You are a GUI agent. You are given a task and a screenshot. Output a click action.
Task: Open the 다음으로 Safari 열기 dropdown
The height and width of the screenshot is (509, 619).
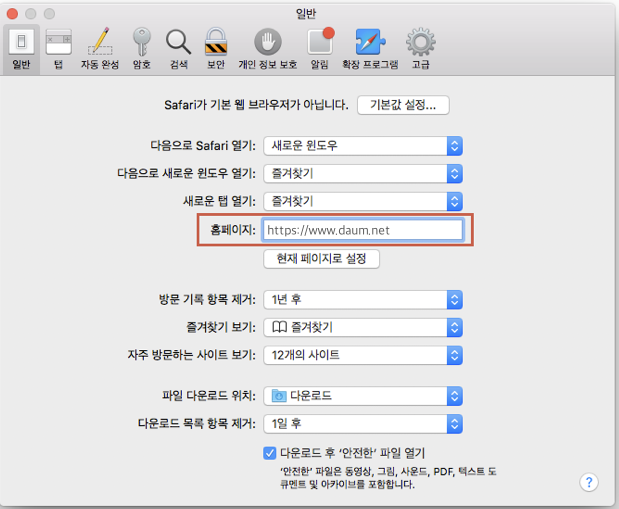[x=363, y=146]
